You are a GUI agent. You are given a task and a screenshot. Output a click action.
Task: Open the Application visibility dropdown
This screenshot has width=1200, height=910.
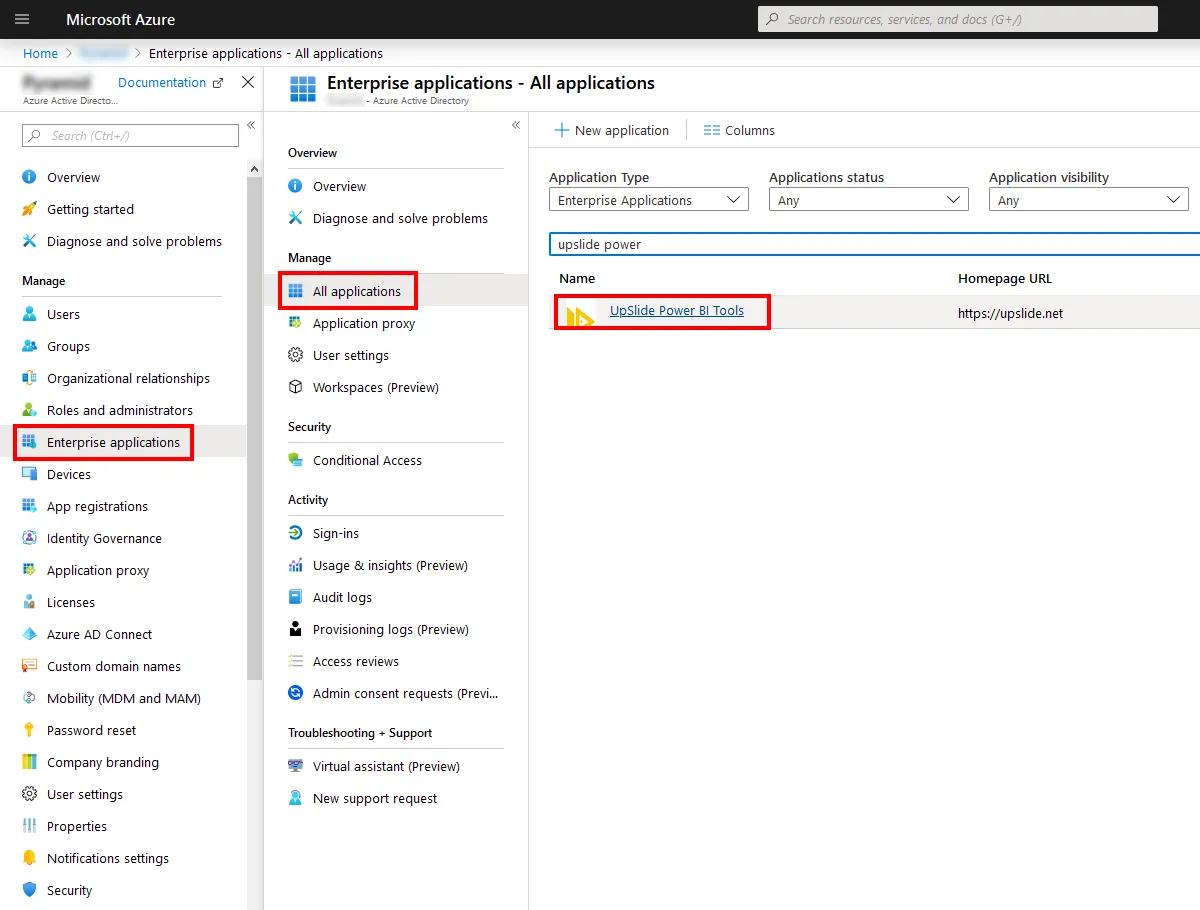(1089, 200)
